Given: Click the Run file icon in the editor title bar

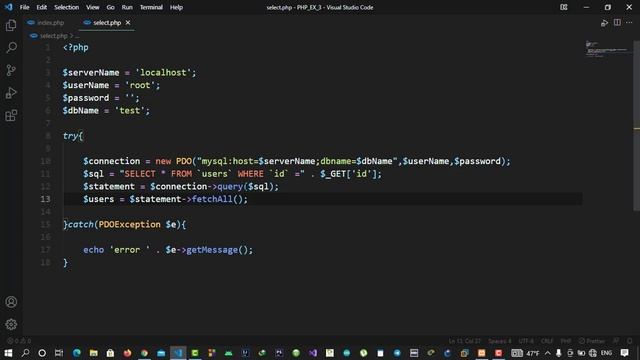Looking at the screenshot, I should pyautogui.click(x=604, y=23).
